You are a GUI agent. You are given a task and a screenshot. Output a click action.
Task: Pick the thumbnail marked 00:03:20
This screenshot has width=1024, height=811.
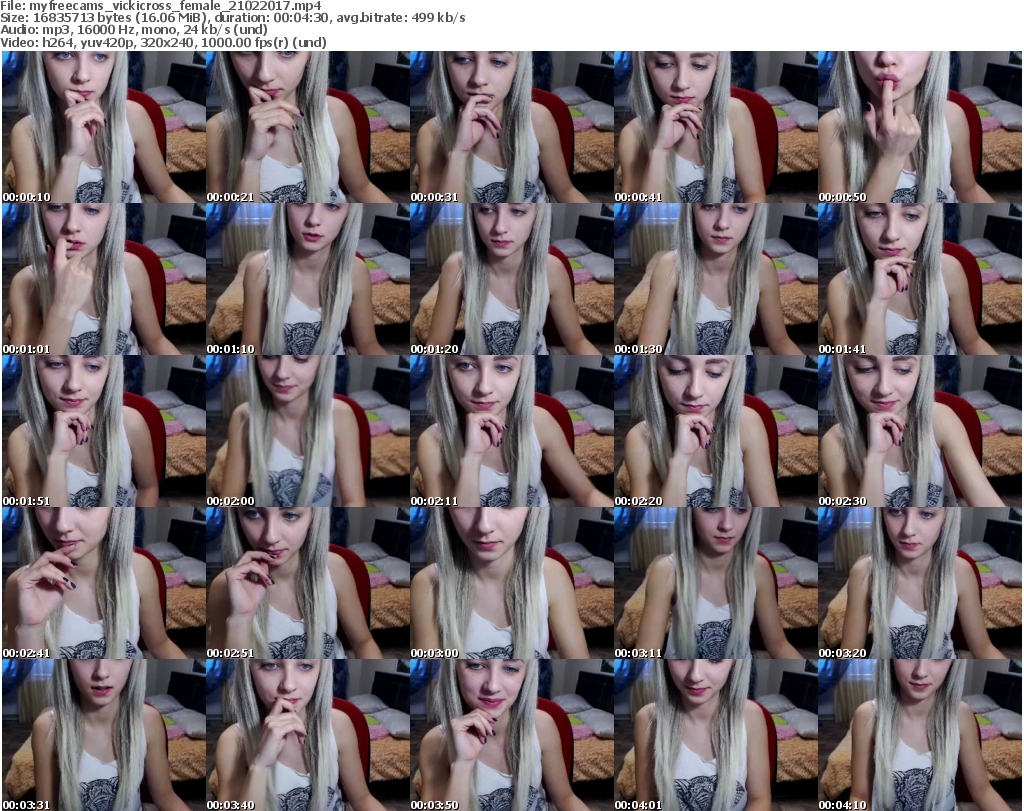pos(920,584)
